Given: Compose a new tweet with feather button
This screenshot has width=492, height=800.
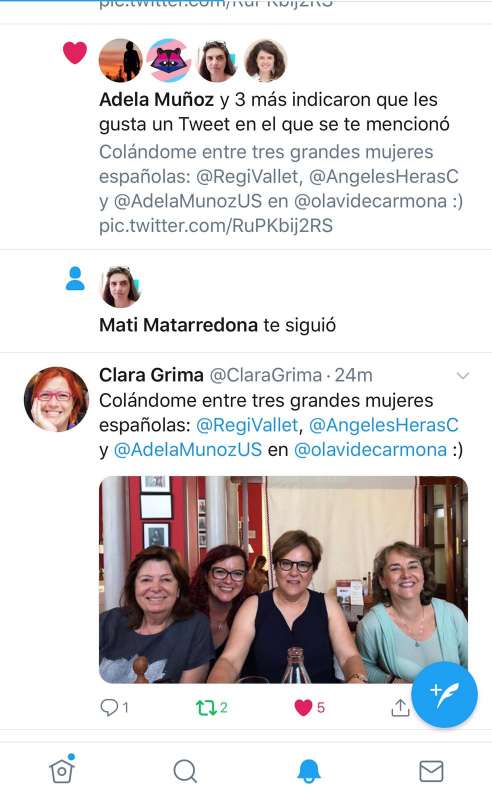Looking at the screenshot, I should pos(445,694).
